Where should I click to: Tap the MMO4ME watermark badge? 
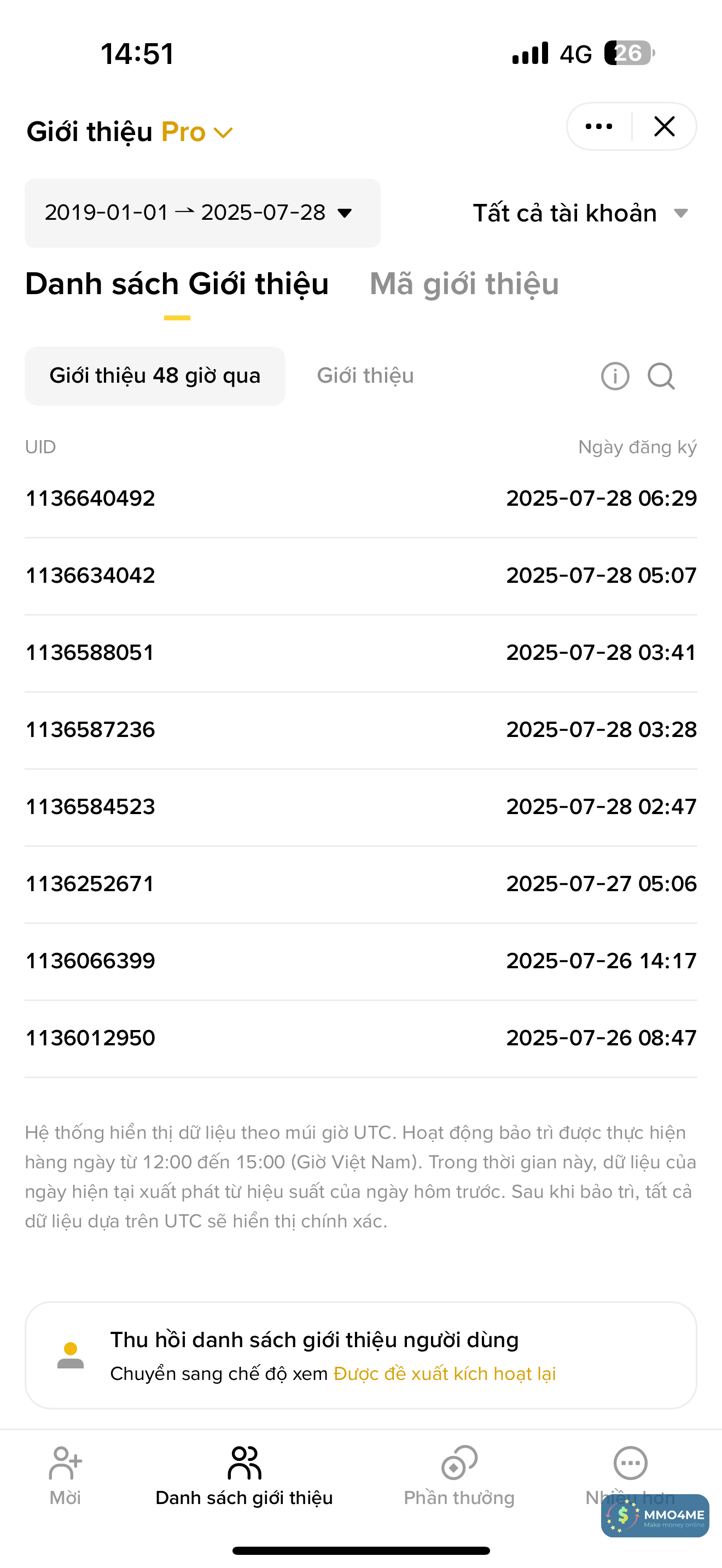click(655, 1516)
